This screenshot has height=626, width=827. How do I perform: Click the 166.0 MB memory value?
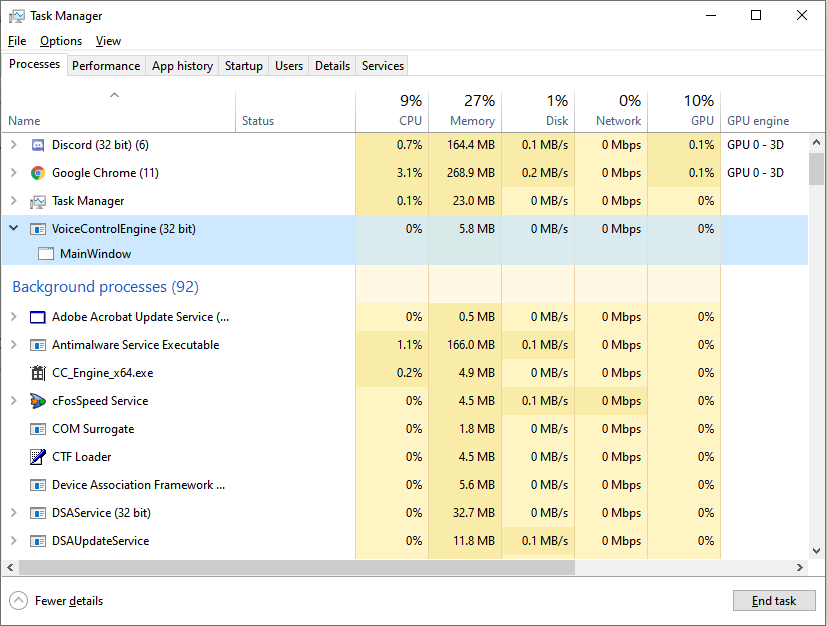click(x=471, y=345)
